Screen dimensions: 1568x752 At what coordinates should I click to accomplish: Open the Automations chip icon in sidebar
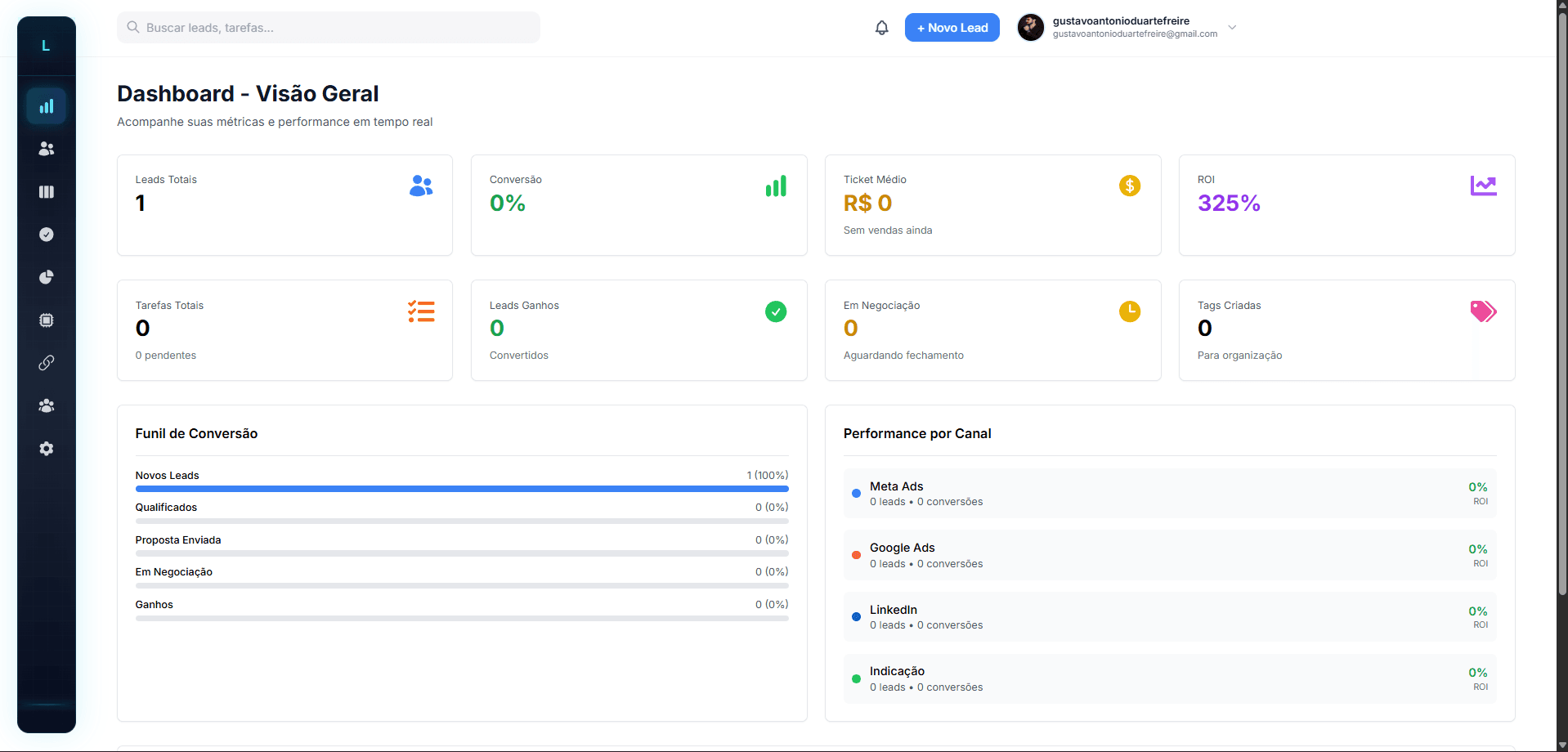coord(46,320)
